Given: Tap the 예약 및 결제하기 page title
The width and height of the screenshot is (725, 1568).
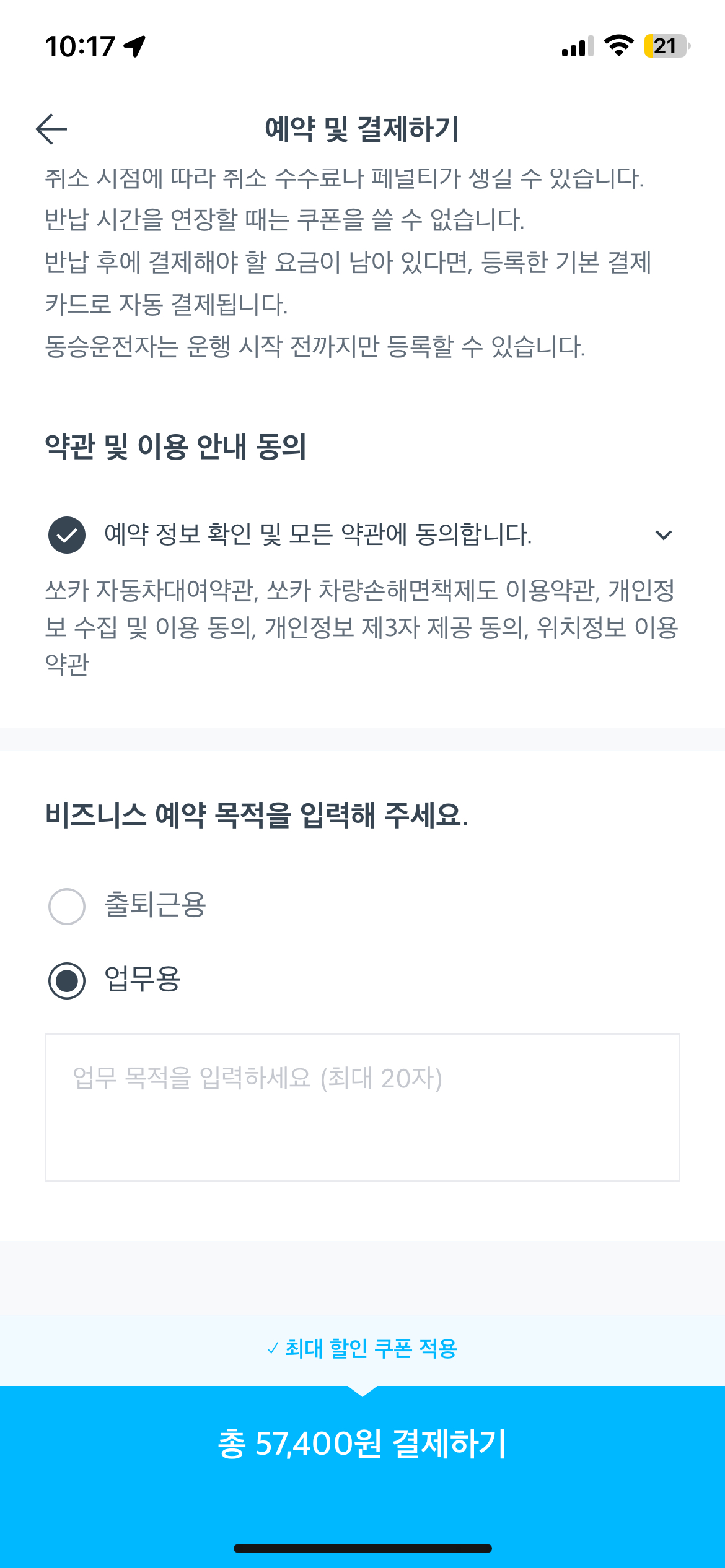Looking at the screenshot, I should click(362, 129).
